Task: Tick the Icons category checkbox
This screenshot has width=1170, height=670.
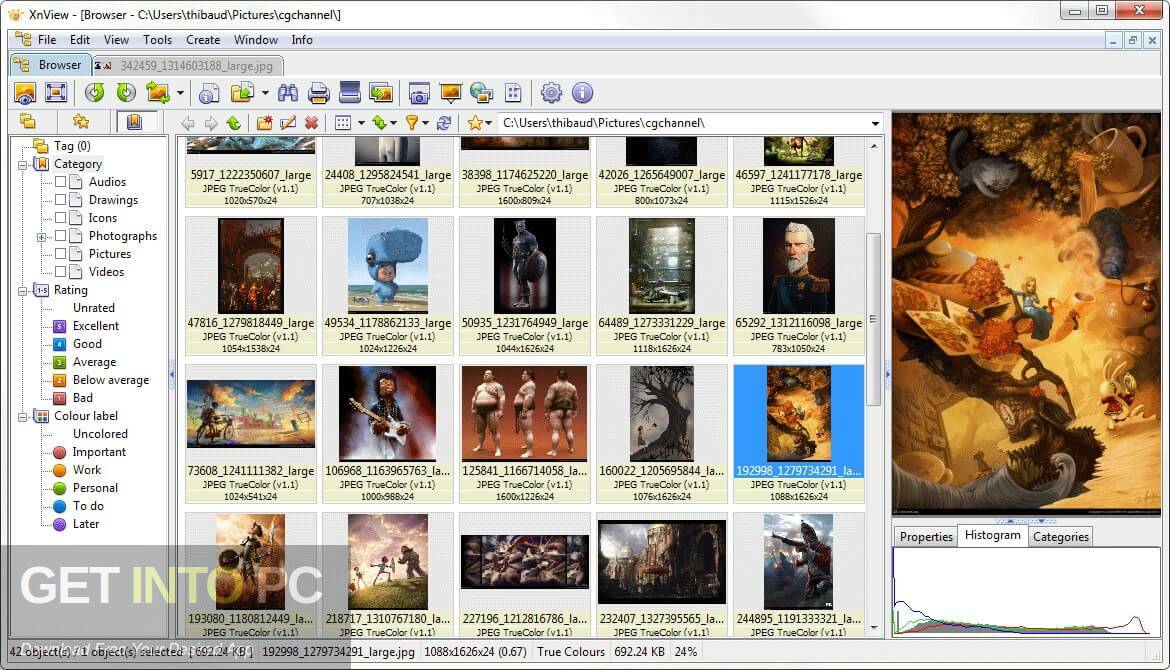Action: pos(60,218)
